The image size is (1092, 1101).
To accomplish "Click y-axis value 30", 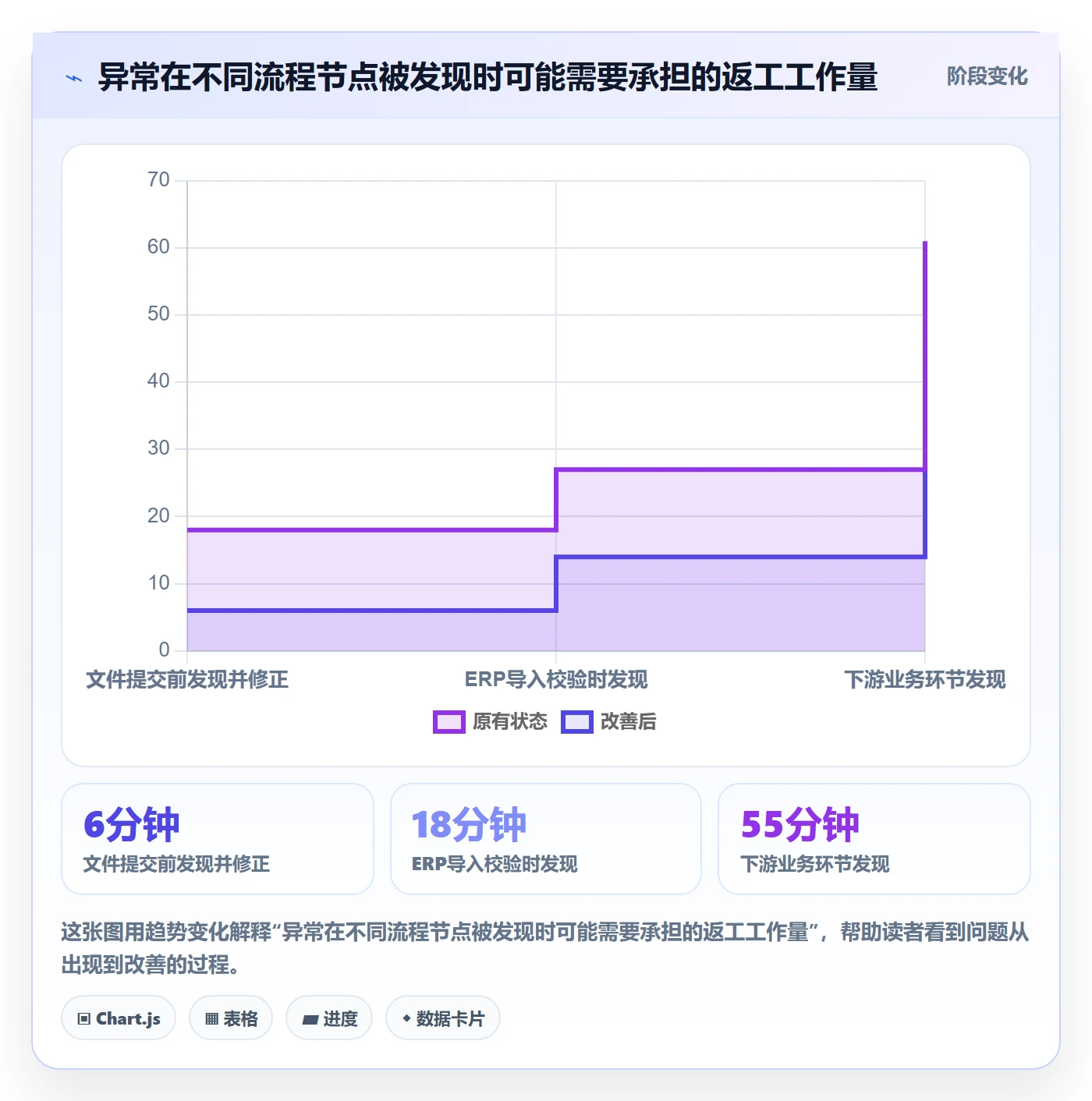I will coord(158,448).
